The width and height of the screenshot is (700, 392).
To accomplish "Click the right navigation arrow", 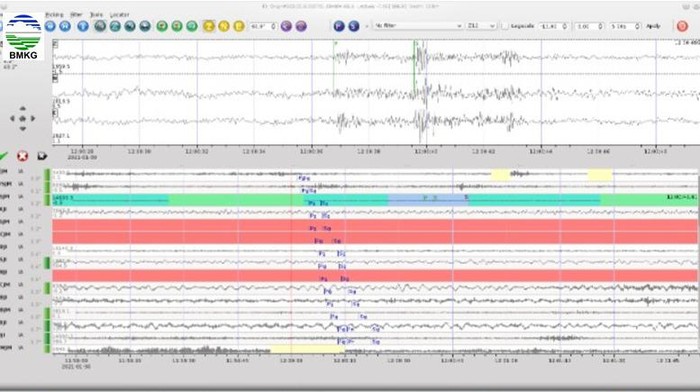I will (x=33, y=119).
